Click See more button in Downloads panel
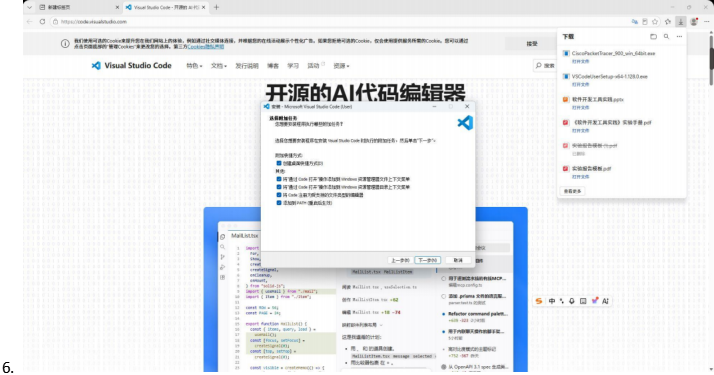The image size is (714, 375). [572, 191]
